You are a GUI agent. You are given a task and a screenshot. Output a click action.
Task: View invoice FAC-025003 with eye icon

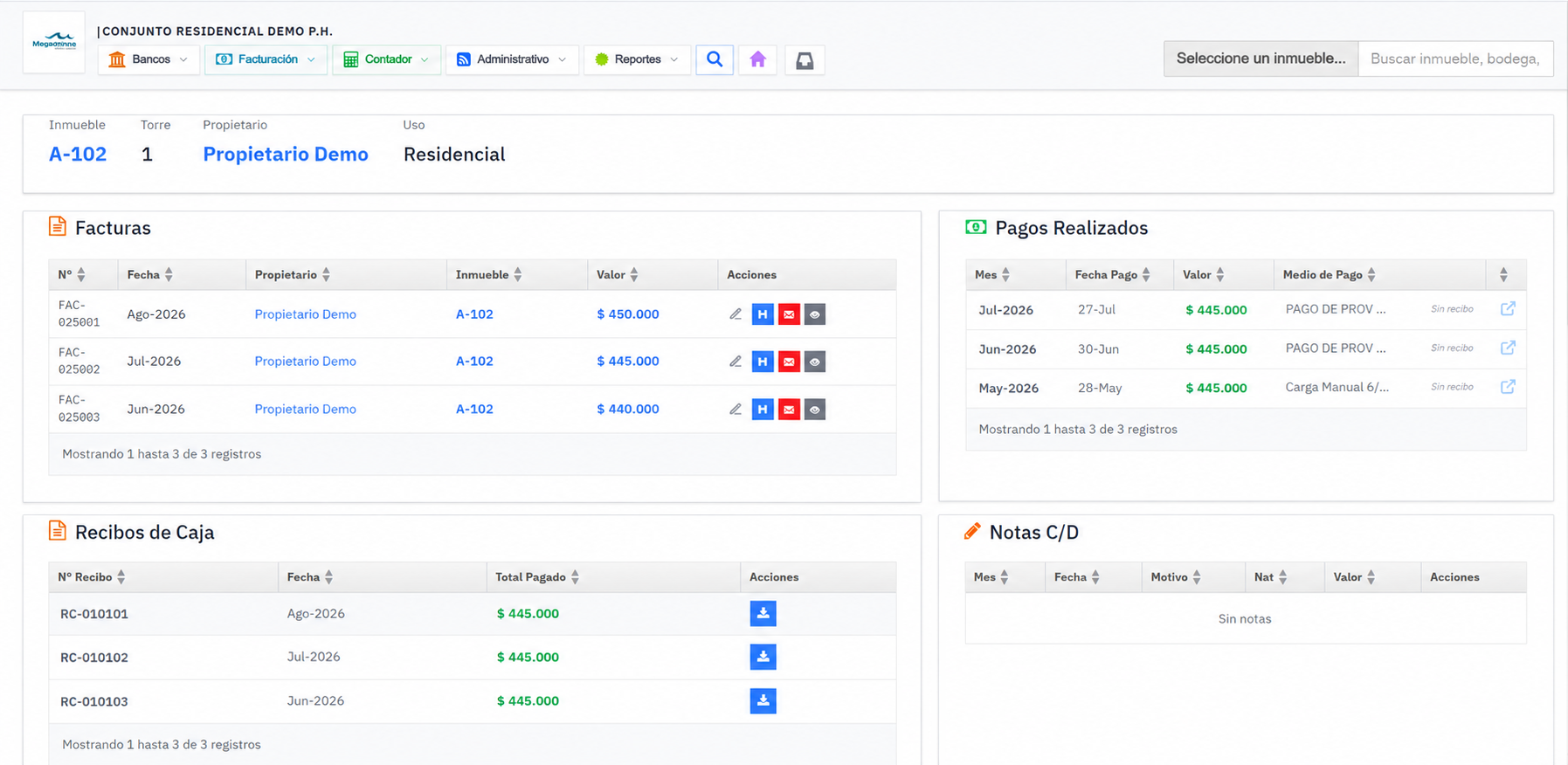[815, 410]
